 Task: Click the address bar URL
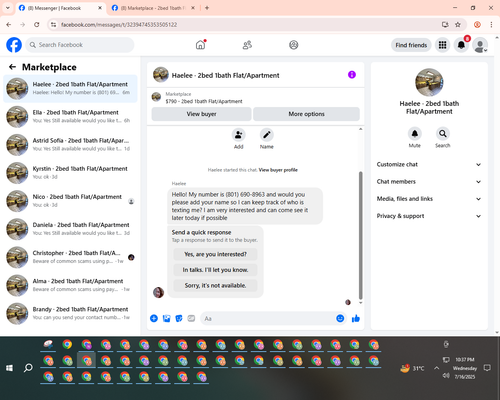pyautogui.click(x=119, y=25)
